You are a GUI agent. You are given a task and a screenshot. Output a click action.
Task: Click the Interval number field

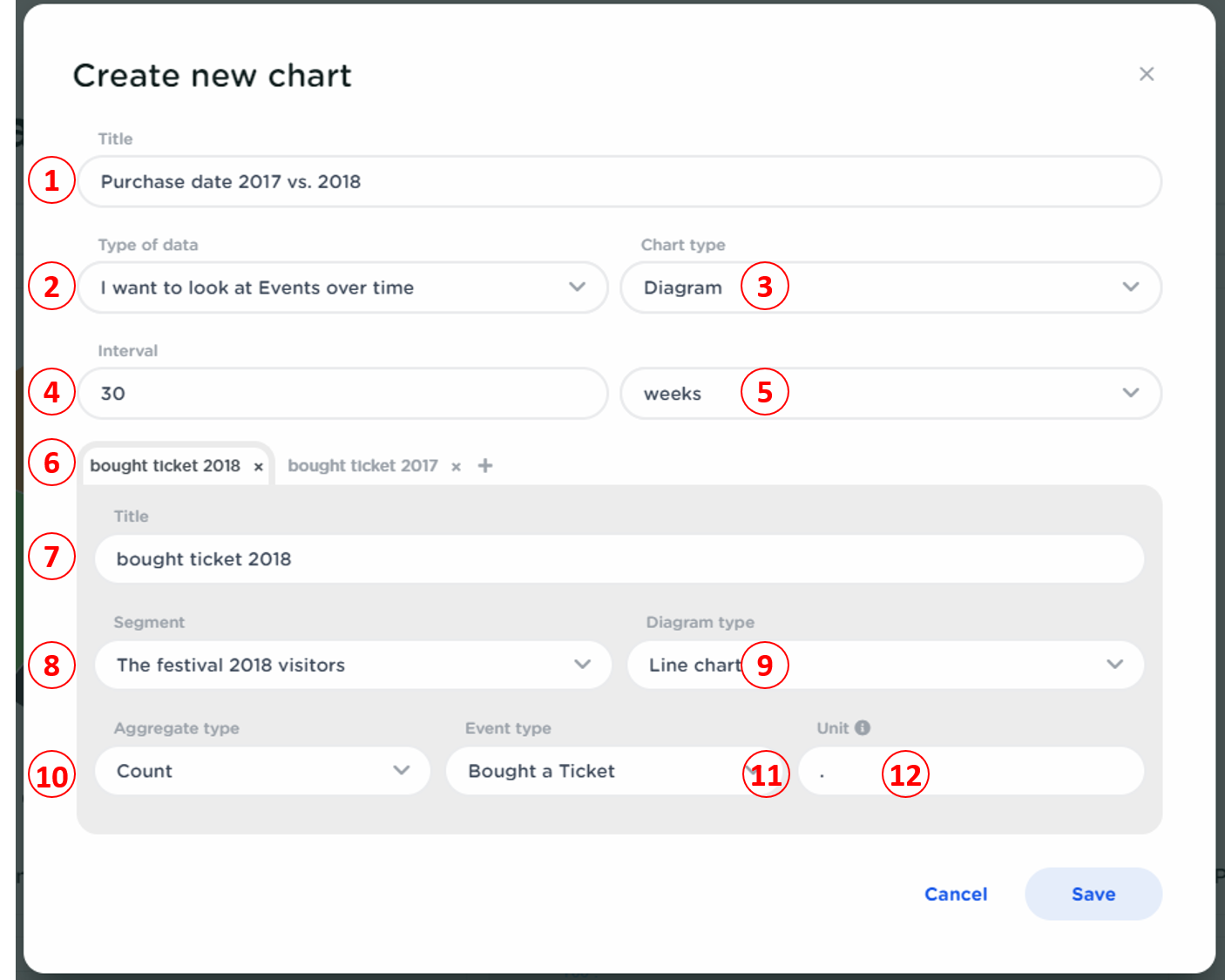343,393
